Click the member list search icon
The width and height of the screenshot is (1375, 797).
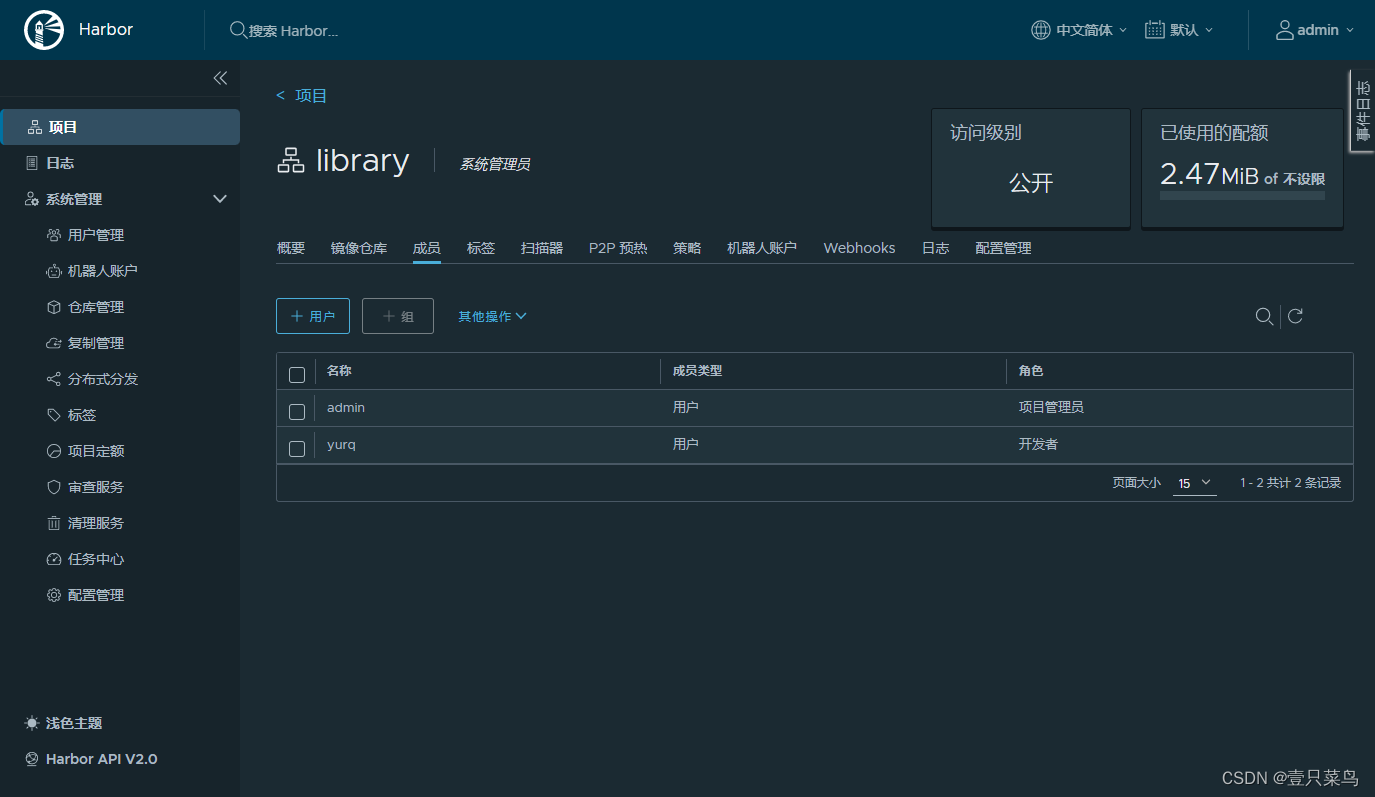pyautogui.click(x=1264, y=316)
